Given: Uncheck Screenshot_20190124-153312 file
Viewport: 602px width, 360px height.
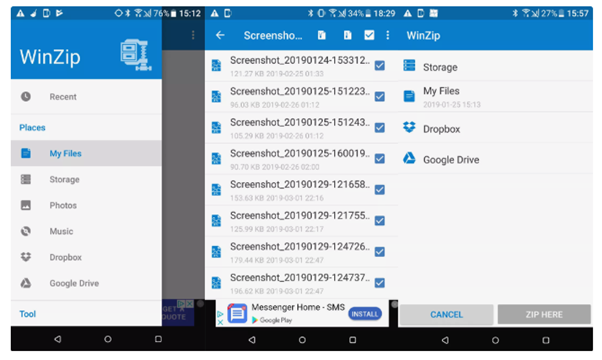Looking at the screenshot, I should [380, 66].
